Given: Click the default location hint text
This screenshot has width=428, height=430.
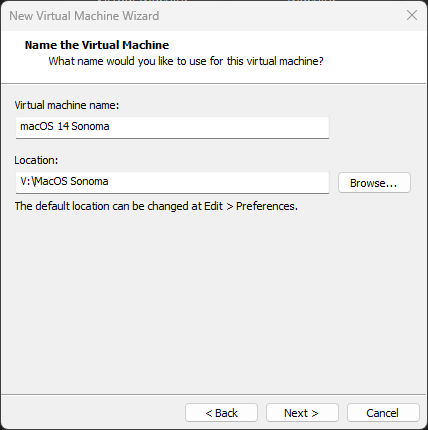Looking at the screenshot, I should (x=156, y=206).
